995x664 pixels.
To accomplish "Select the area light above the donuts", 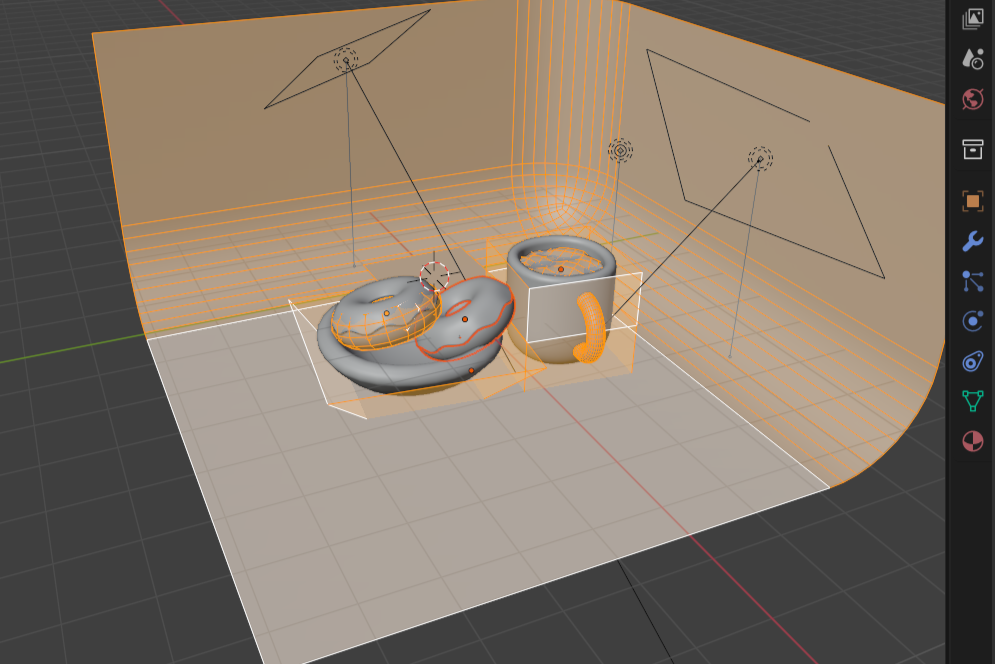I will [346, 60].
